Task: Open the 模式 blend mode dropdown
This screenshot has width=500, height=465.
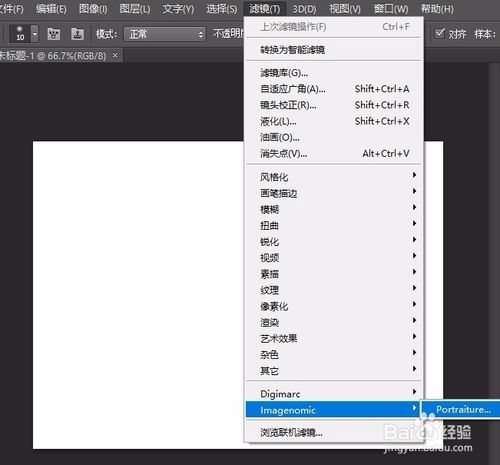Action: coord(165,34)
